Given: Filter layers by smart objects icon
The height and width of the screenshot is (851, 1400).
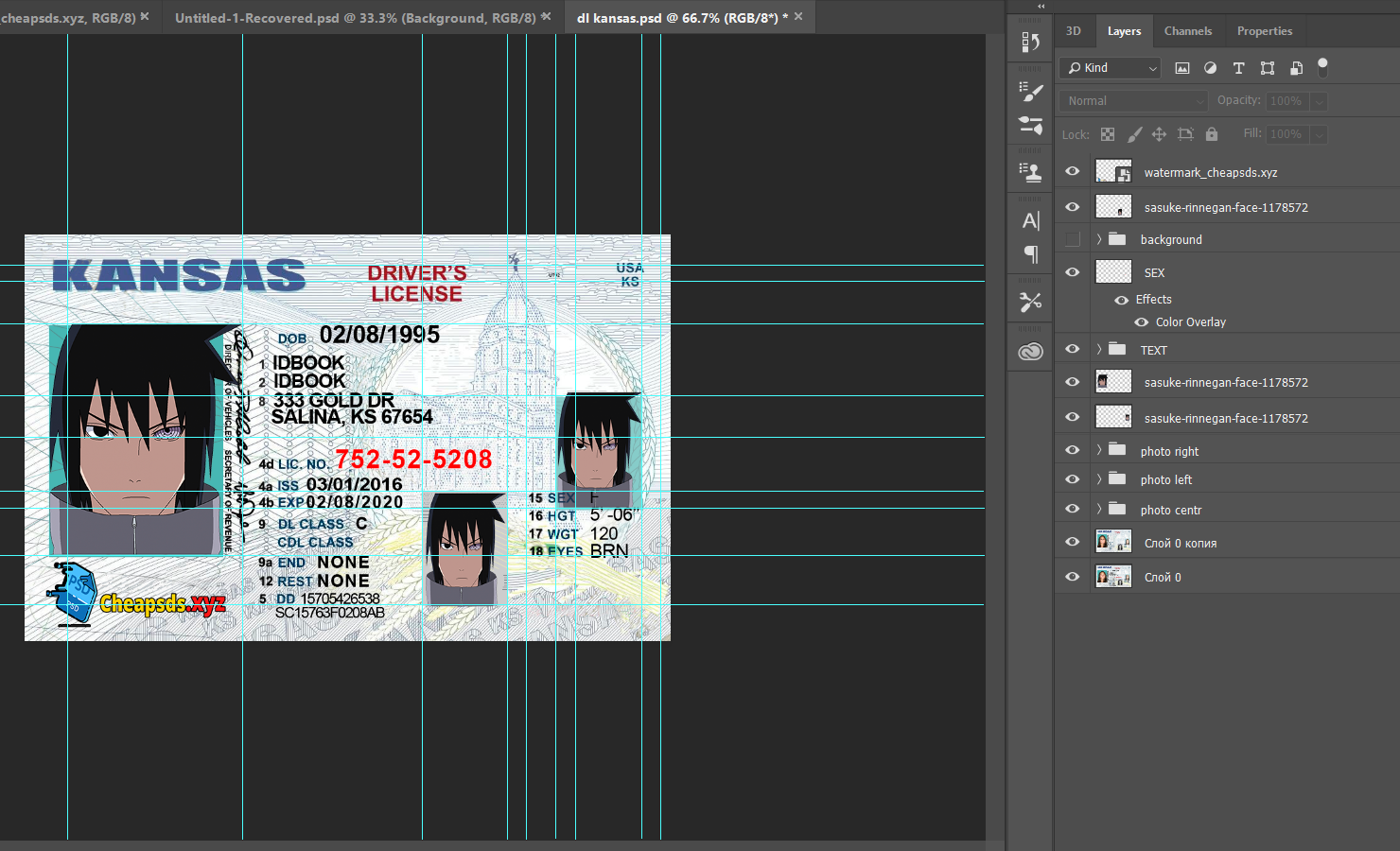Looking at the screenshot, I should coord(1296,68).
